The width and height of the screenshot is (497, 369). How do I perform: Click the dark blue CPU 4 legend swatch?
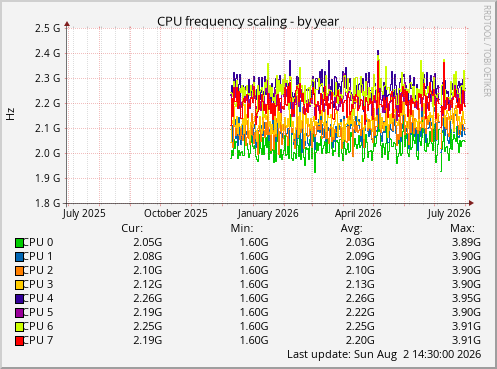[x=19, y=299]
